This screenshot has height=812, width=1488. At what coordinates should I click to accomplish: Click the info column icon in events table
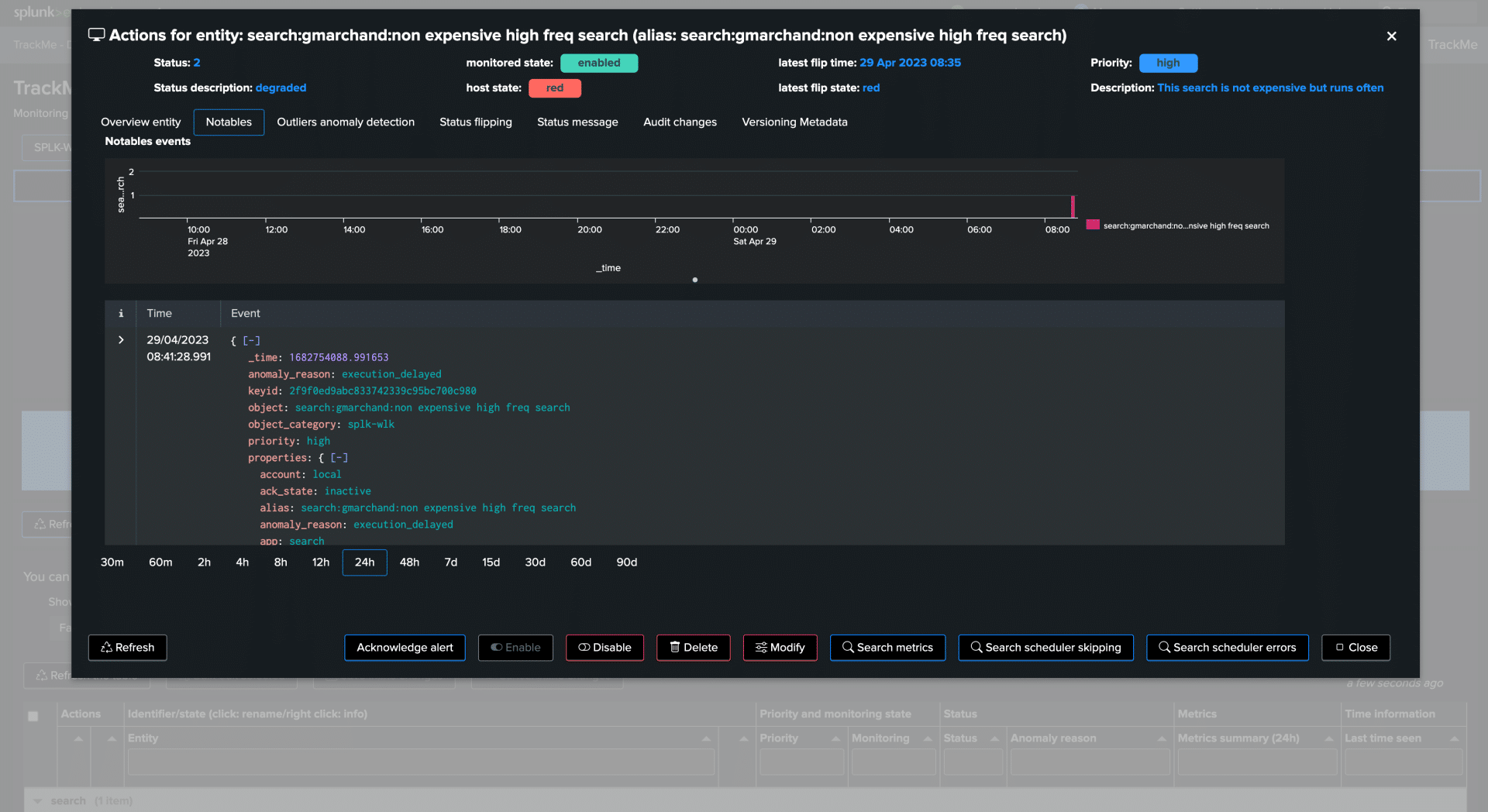point(121,314)
